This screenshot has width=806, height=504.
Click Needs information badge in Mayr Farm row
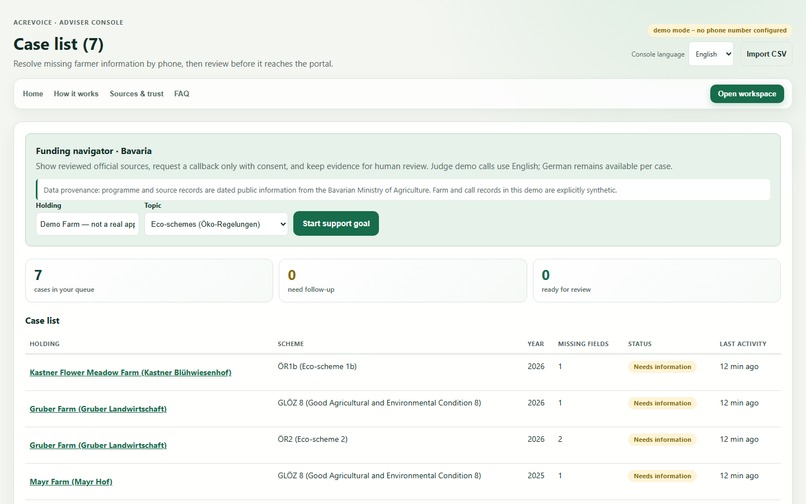coord(662,476)
